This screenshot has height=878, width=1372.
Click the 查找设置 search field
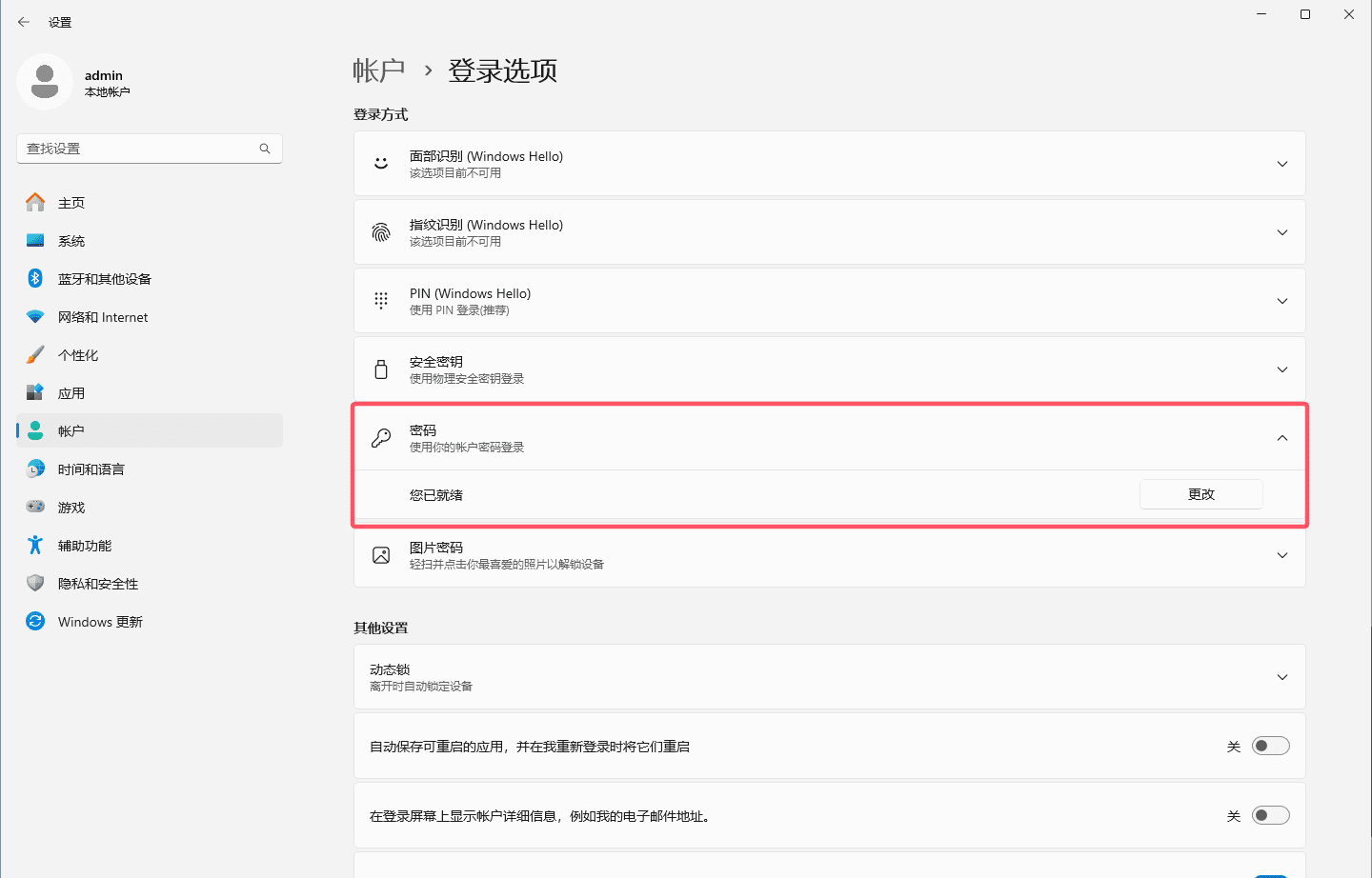[150, 149]
